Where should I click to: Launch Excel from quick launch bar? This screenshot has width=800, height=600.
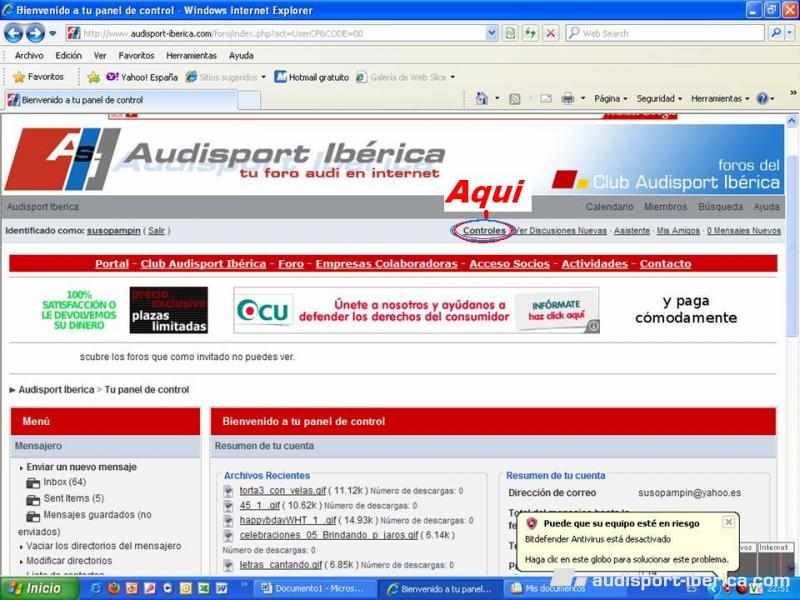tap(204, 589)
